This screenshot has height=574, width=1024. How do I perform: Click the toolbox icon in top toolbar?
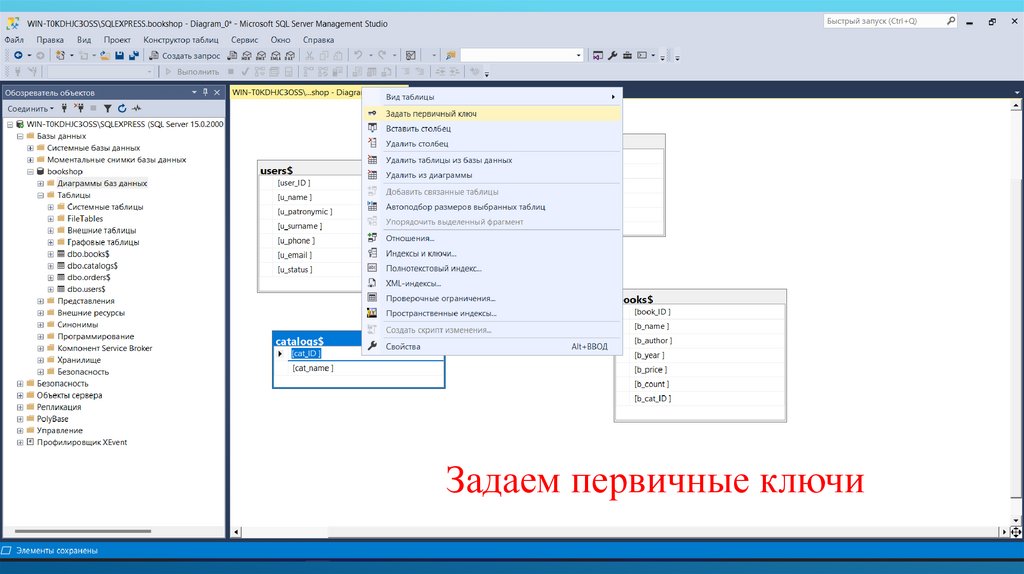pyautogui.click(x=627, y=56)
